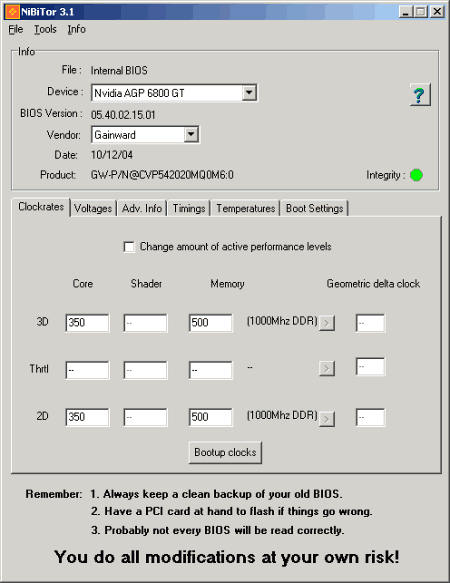Click the 2D Geometric delta clock field
The height and width of the screenshot is (583, 450).
pyautogui.click(x=370, y=417)
